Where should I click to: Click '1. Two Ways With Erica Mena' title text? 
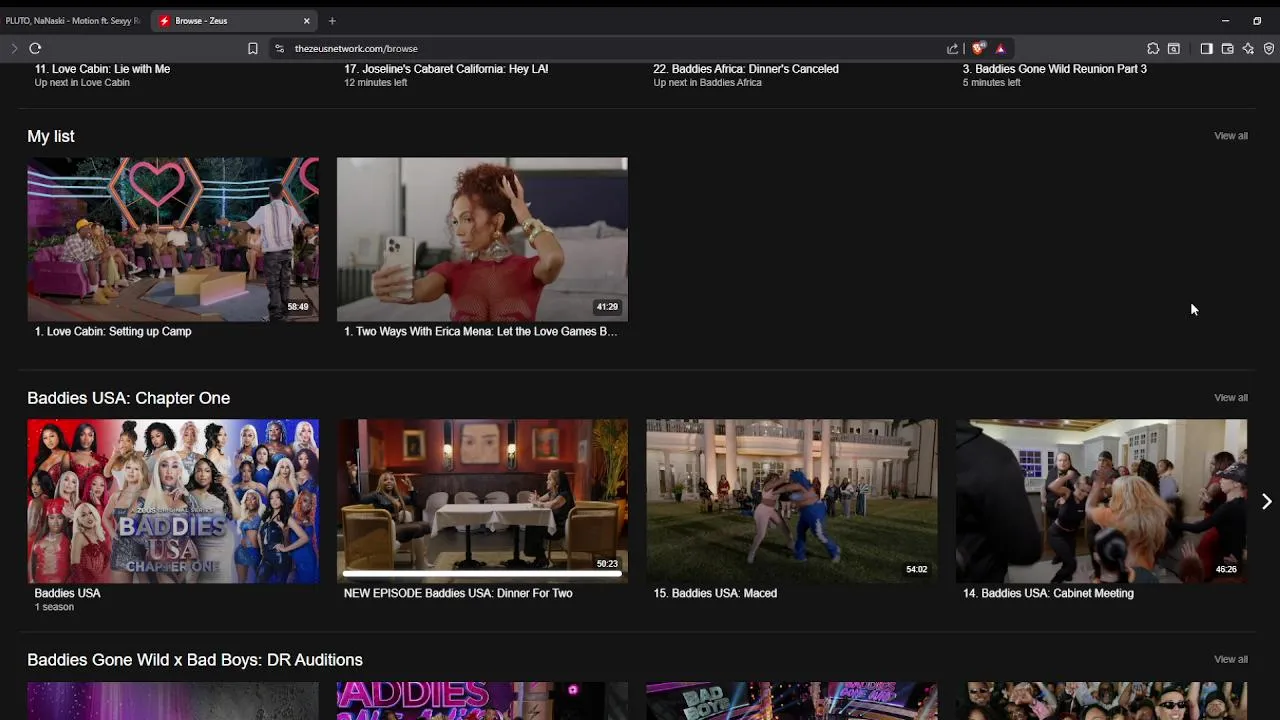pyautogui.click(x=480, y=331)
